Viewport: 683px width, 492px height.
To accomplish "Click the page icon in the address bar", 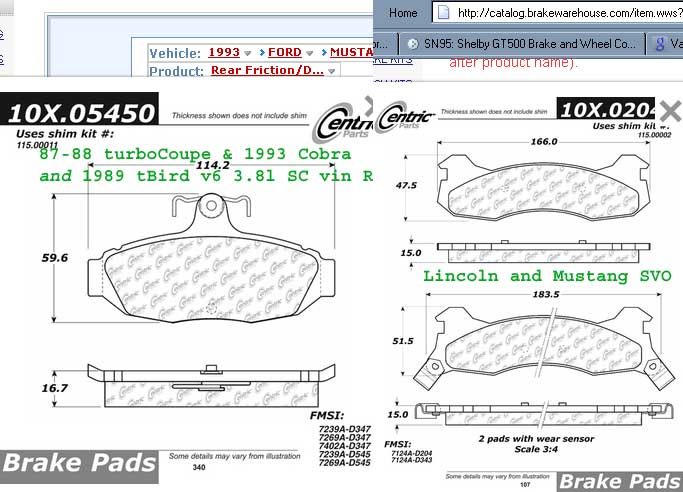I will (x=443, y=13).
